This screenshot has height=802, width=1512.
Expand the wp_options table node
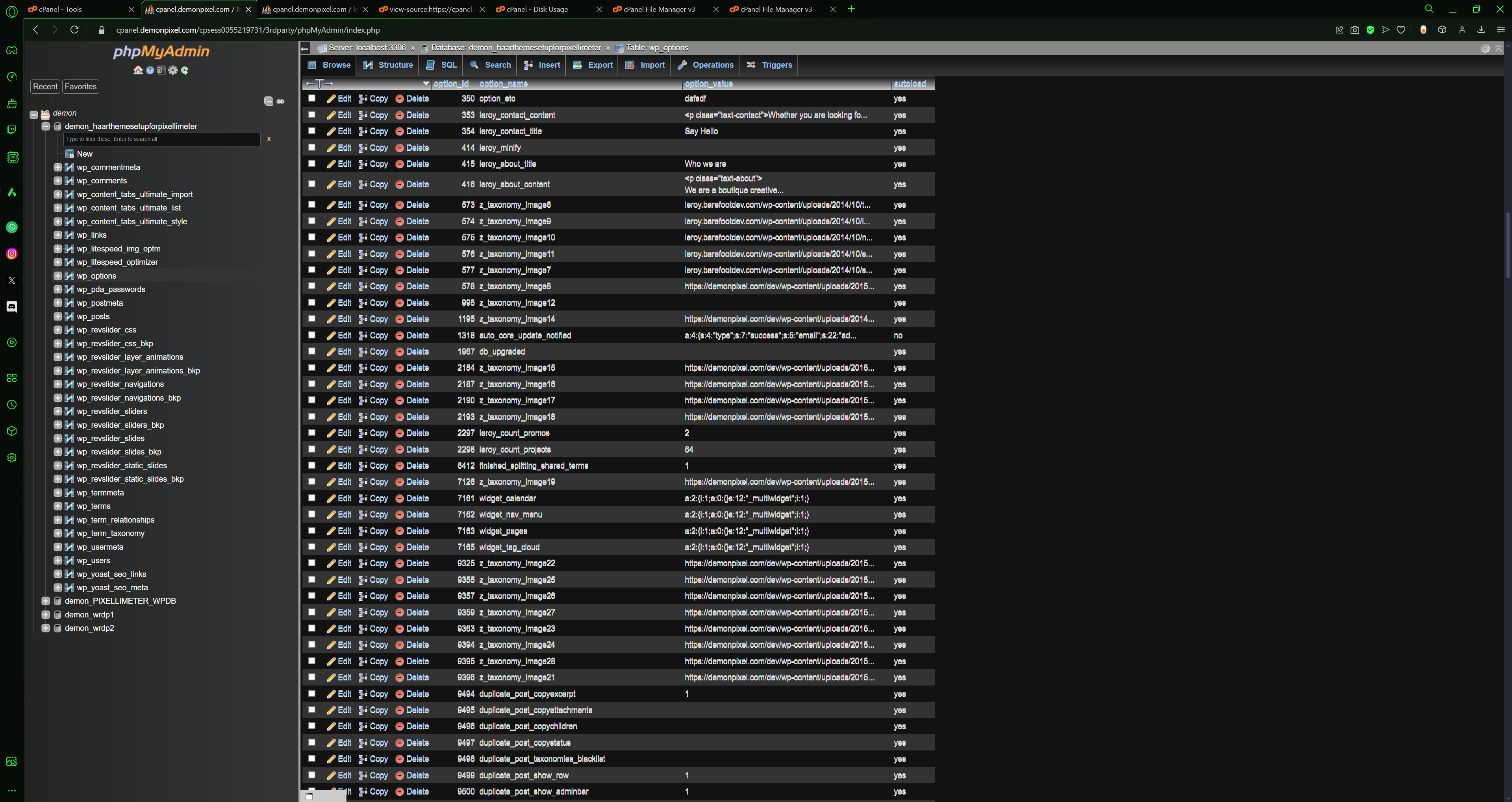coord(57,276)
